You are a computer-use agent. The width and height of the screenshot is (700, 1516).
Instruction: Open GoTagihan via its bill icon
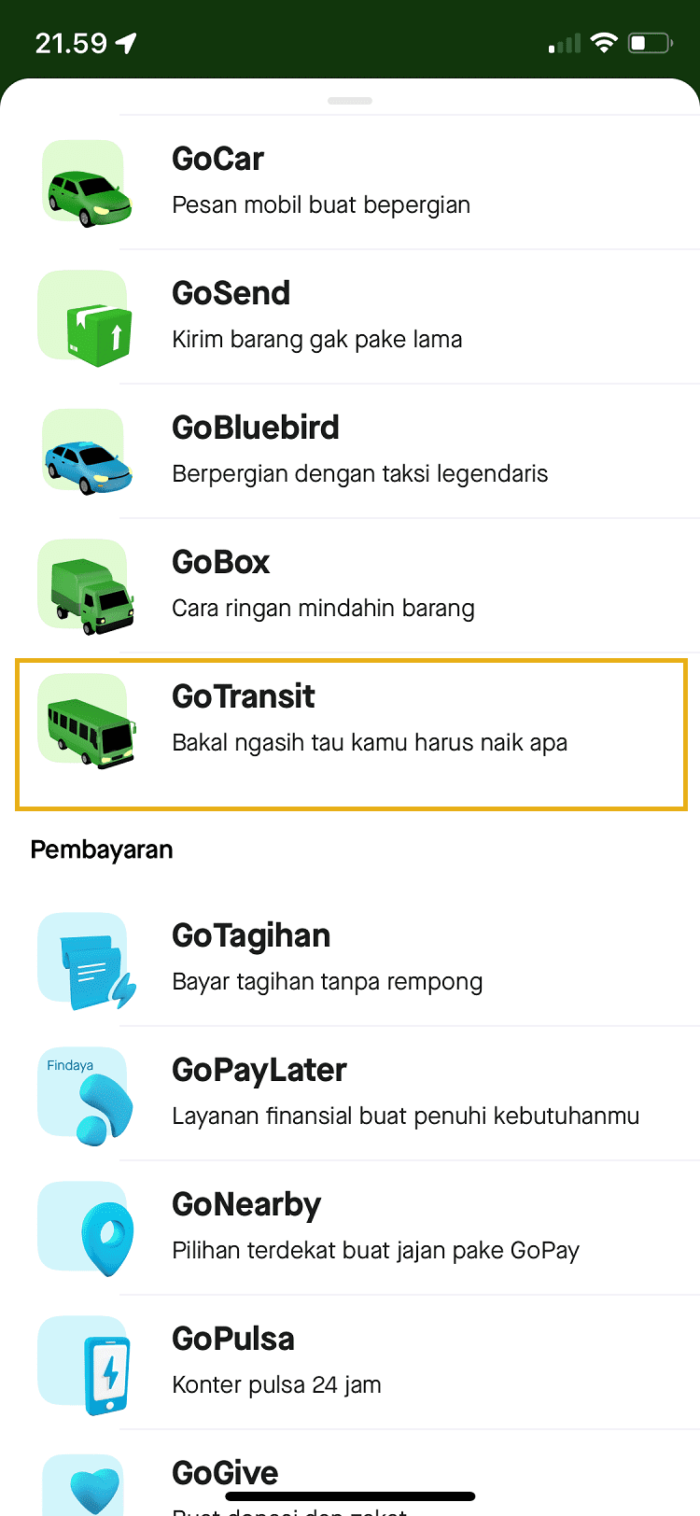[x=84, y=957]
